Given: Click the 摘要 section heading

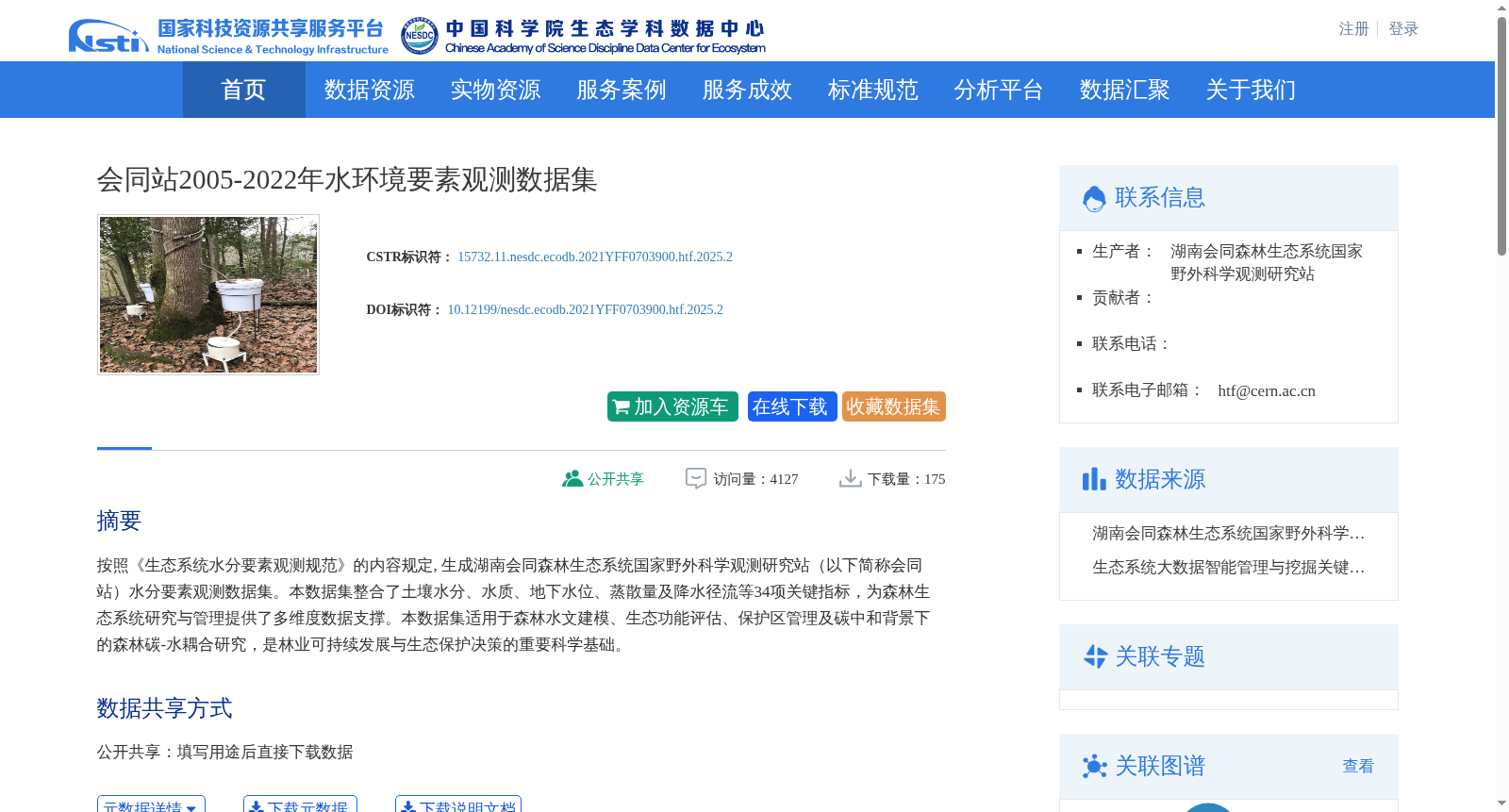Looking at the screenshot, I should coord(119,521).
